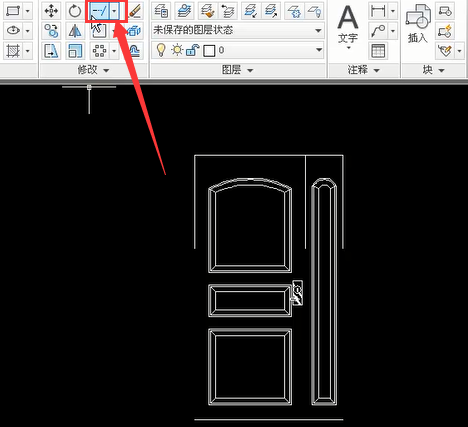Click the 文字 text tool button

pyautogui.click(x=348, y=27)
